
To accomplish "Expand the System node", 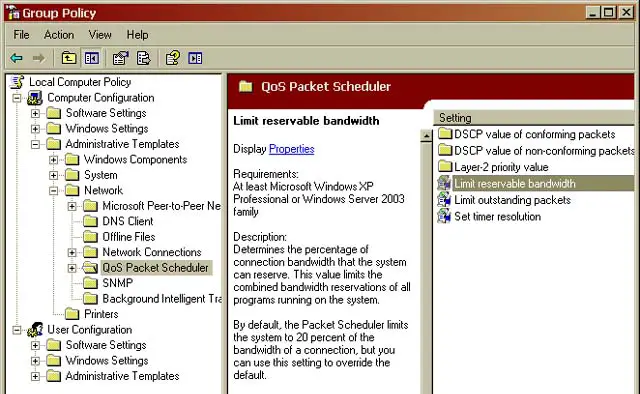I will point(53,176).
